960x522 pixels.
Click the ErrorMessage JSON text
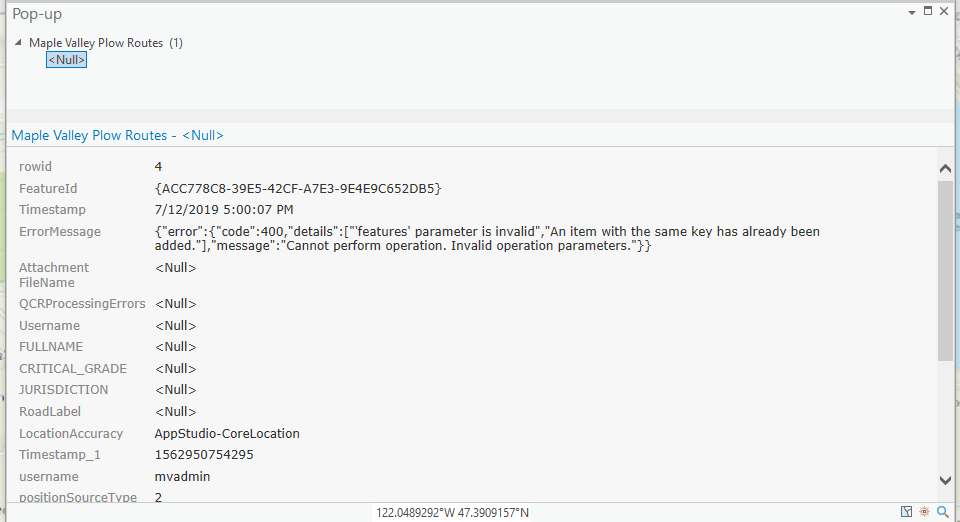click(x=487, y=238)
